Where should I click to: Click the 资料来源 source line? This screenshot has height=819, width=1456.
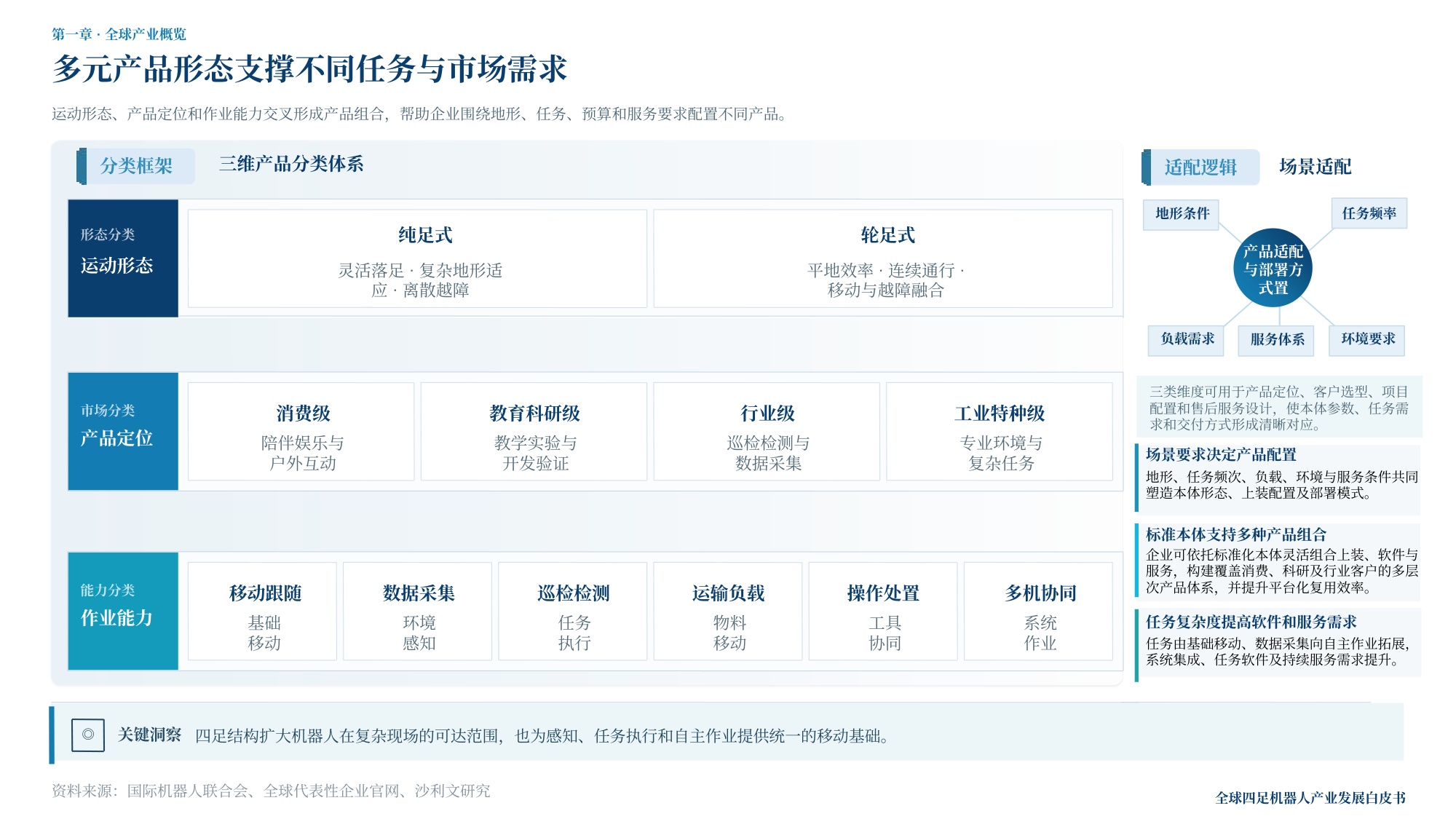coord(271,791)
